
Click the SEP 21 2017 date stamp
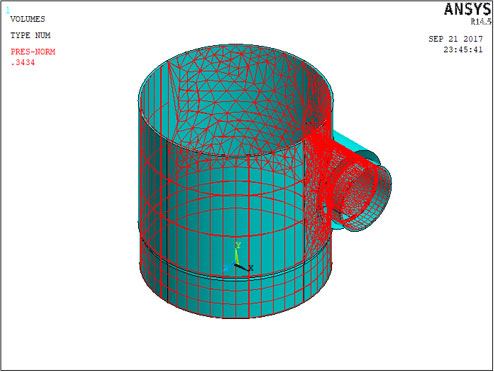[x=456, y=39]
